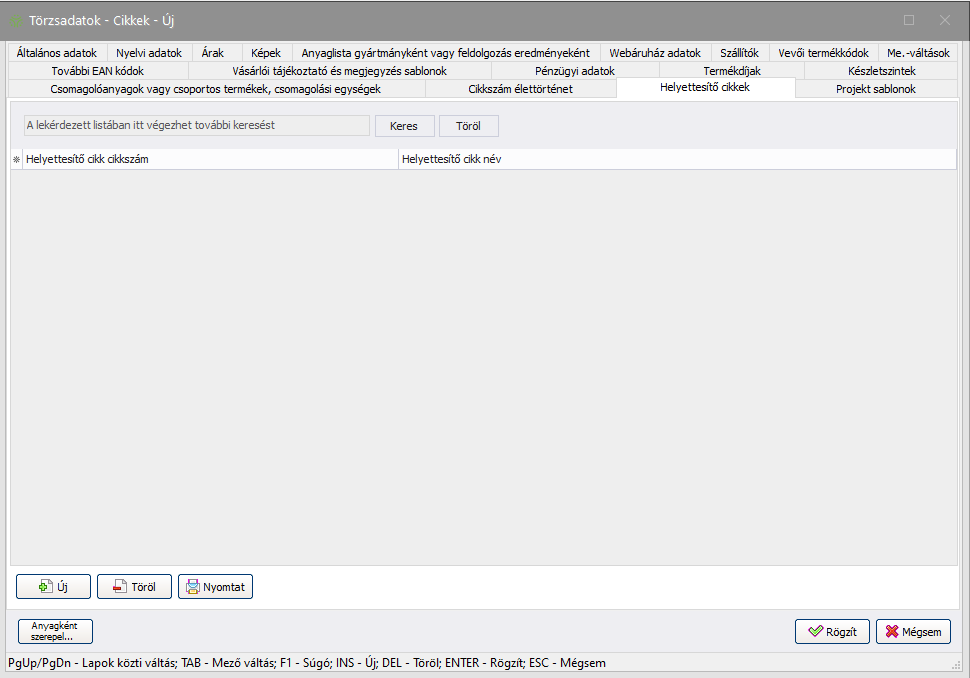The width and height of the screenshot is (970, 678).
Task: Click the green plus Új button
Action: click(x=53, y=587)
